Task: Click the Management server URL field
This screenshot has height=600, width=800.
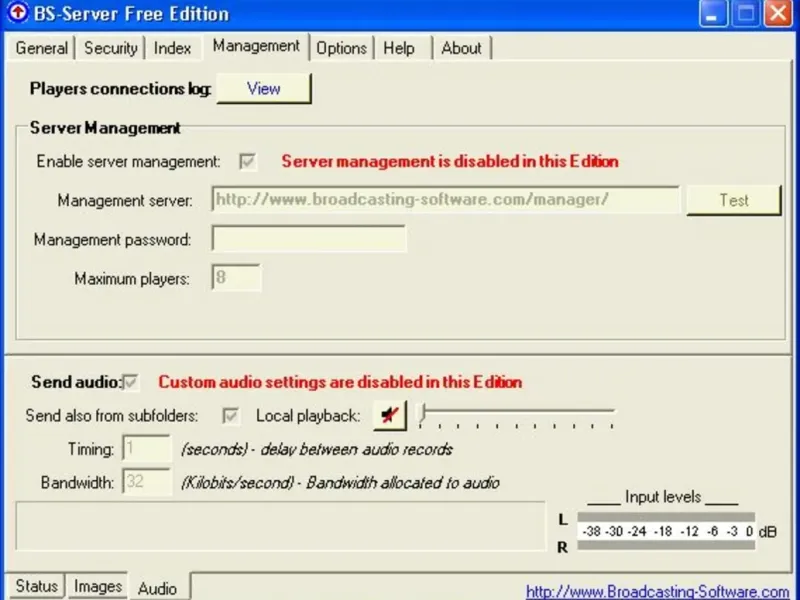Action: click(x=445, y=199)
